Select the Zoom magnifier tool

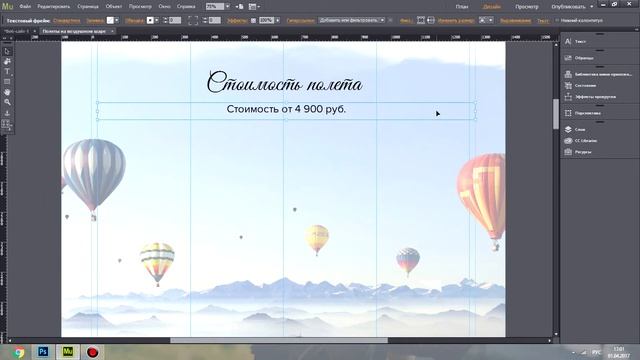pos(7,102)
